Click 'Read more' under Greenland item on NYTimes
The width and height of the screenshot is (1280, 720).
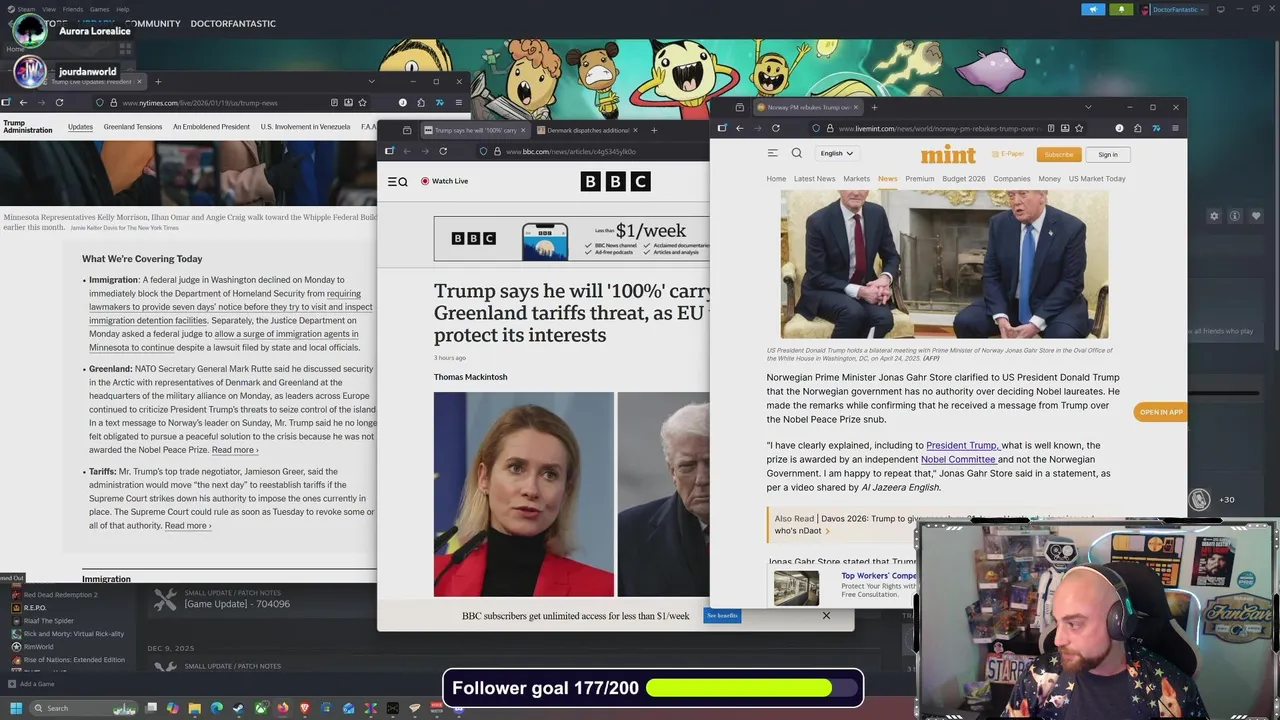pos(235,450)
